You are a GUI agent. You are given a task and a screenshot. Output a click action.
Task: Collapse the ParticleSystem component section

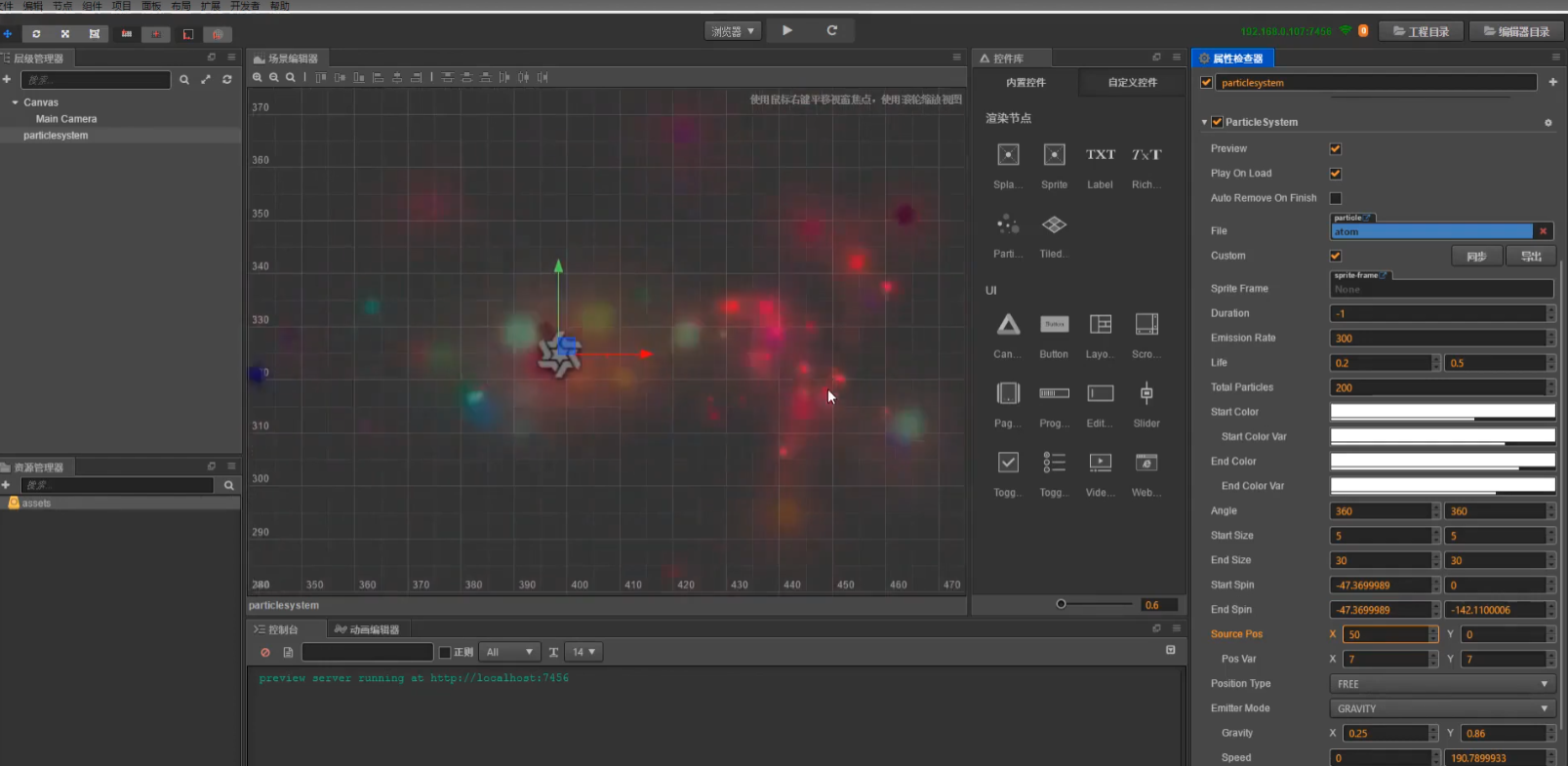pos(1204,123)
